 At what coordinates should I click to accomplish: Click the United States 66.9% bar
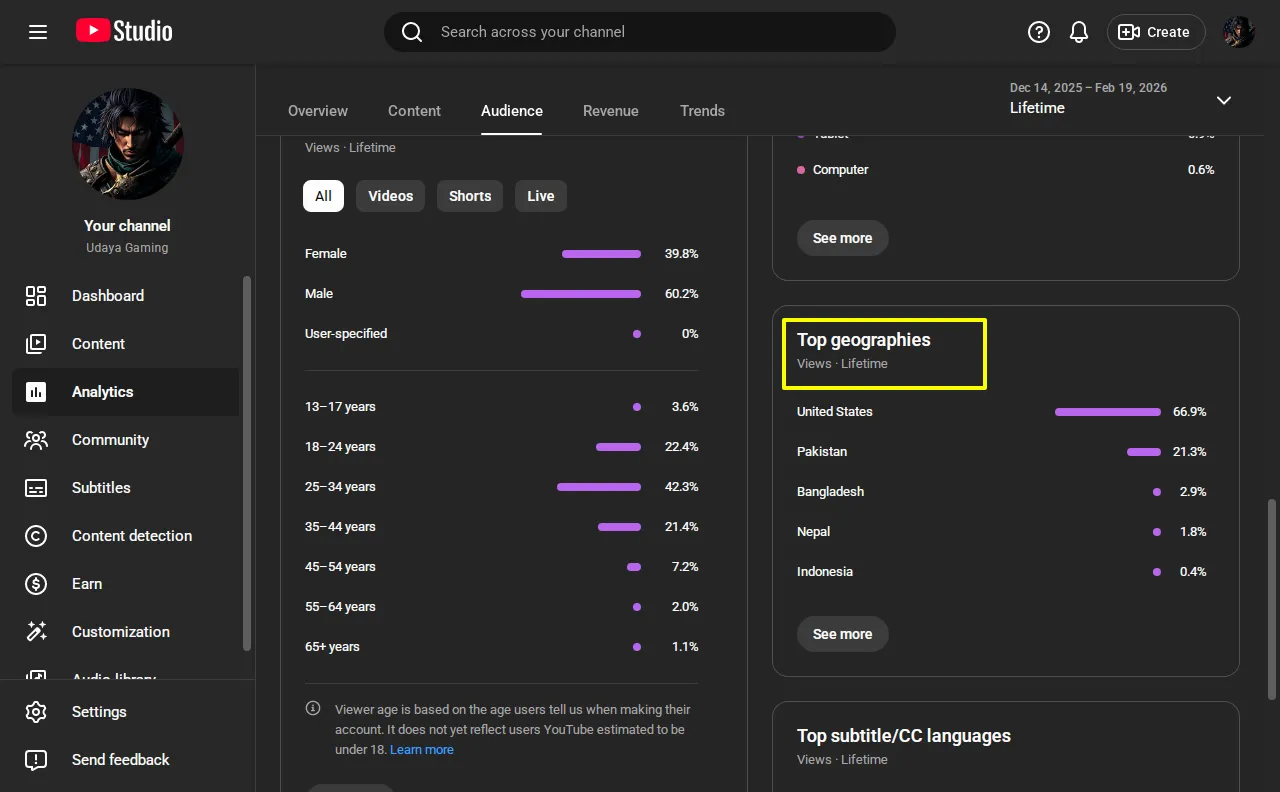click(1108, 412)
